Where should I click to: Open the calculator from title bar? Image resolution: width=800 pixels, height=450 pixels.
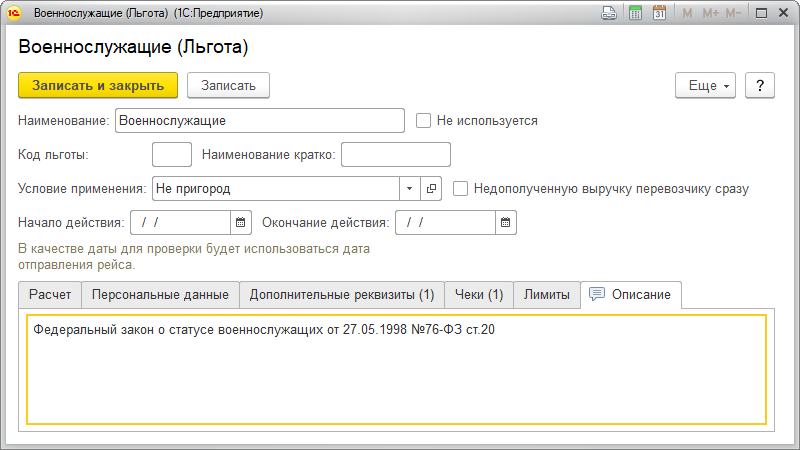coord(634,14)
